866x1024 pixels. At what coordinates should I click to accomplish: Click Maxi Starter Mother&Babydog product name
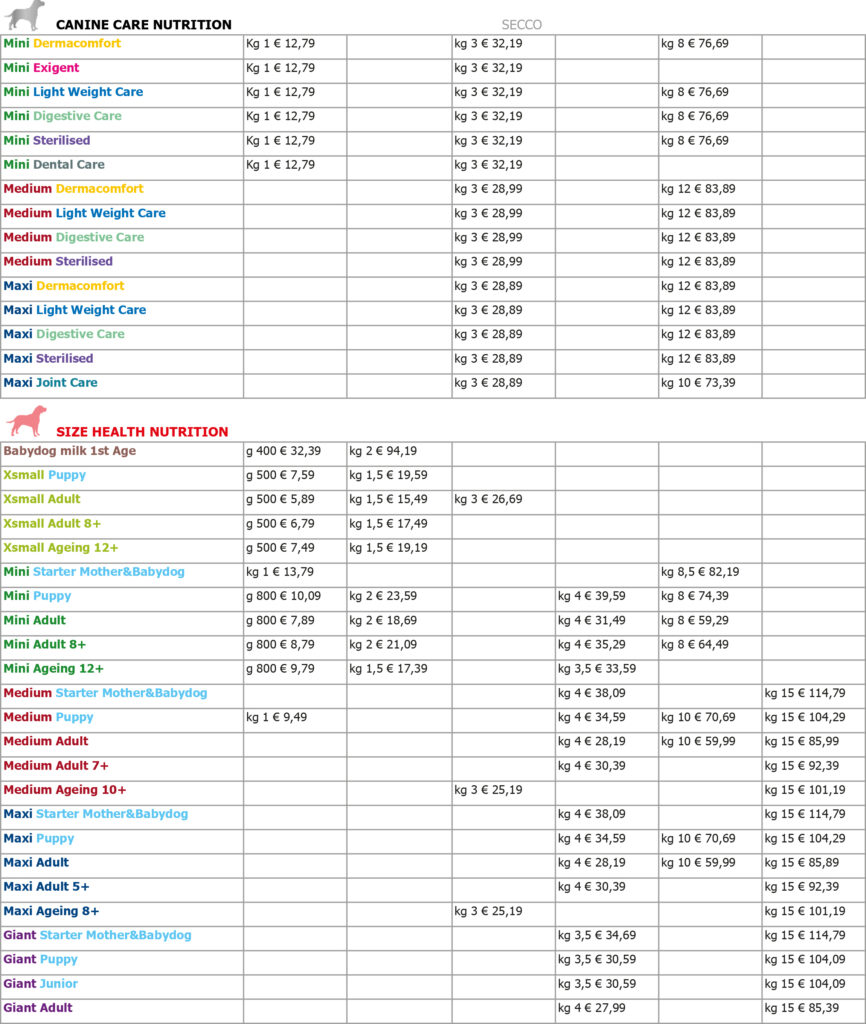click(x=95, y=814)
